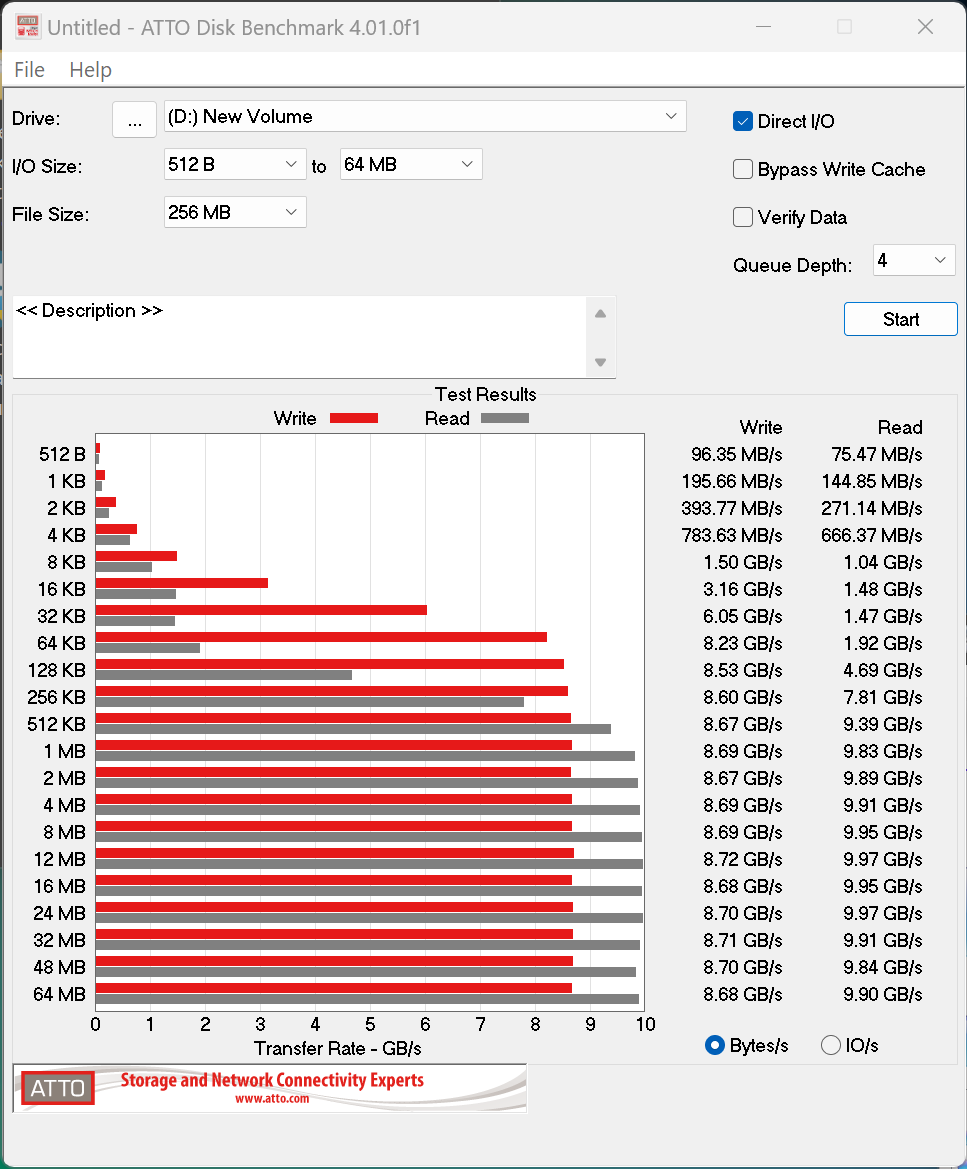Click the drive browse button with ellipsis
967x1169 pixels.
pyautogui.click(x=134, y=119)
